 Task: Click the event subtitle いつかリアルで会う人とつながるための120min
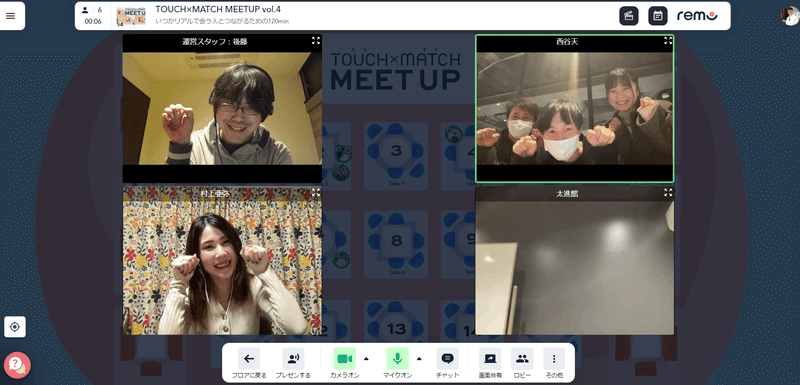tap(221, 21)
